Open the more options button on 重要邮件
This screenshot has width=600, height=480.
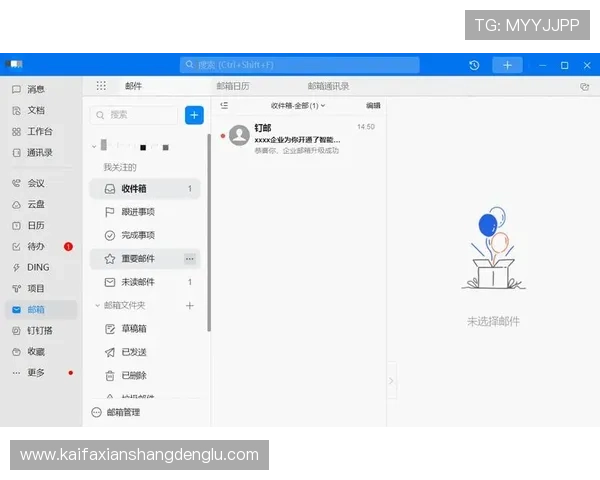(x=190, y=259)
